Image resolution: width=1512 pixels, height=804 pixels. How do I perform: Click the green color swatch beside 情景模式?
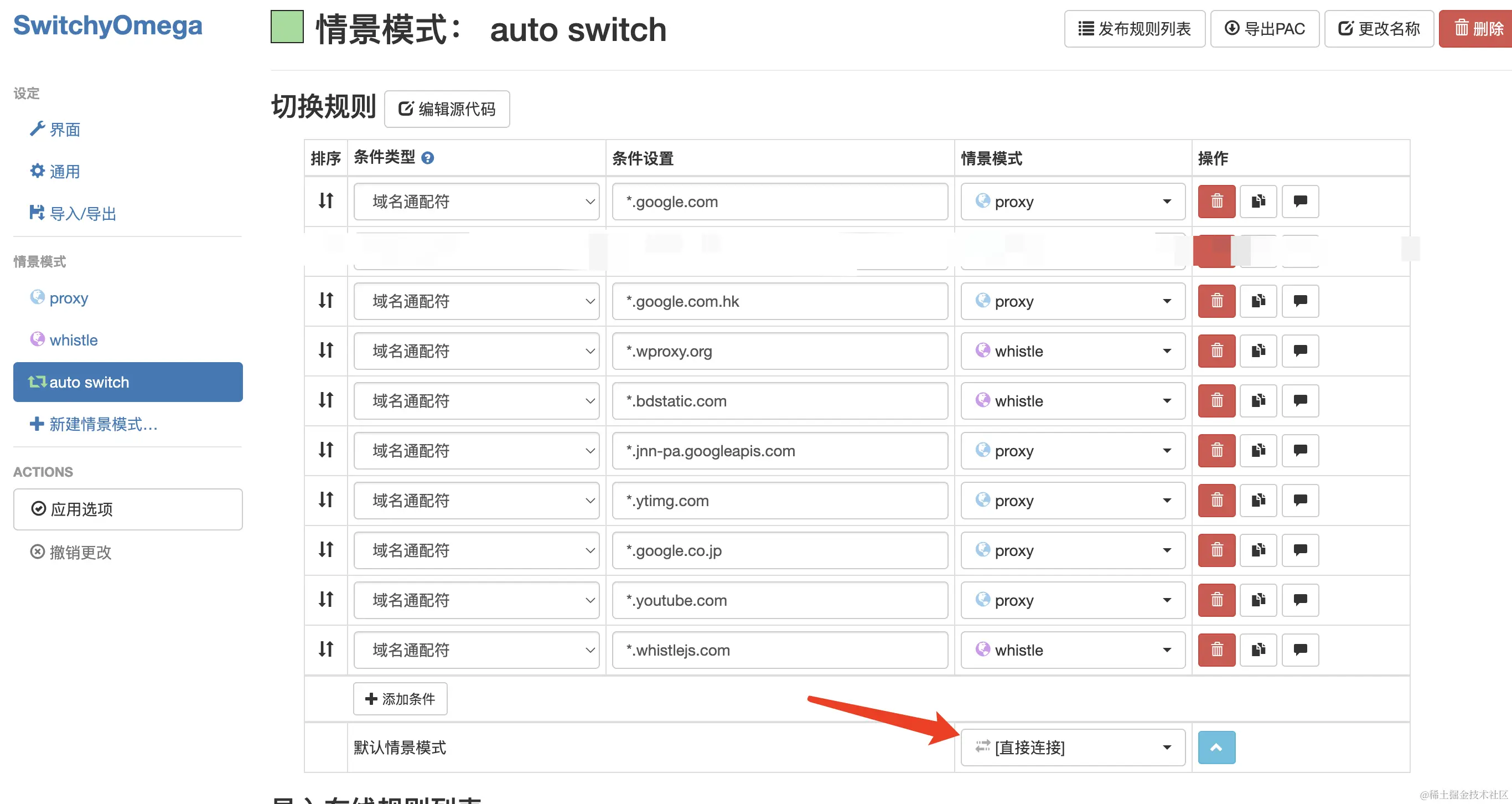coord(287,28)
